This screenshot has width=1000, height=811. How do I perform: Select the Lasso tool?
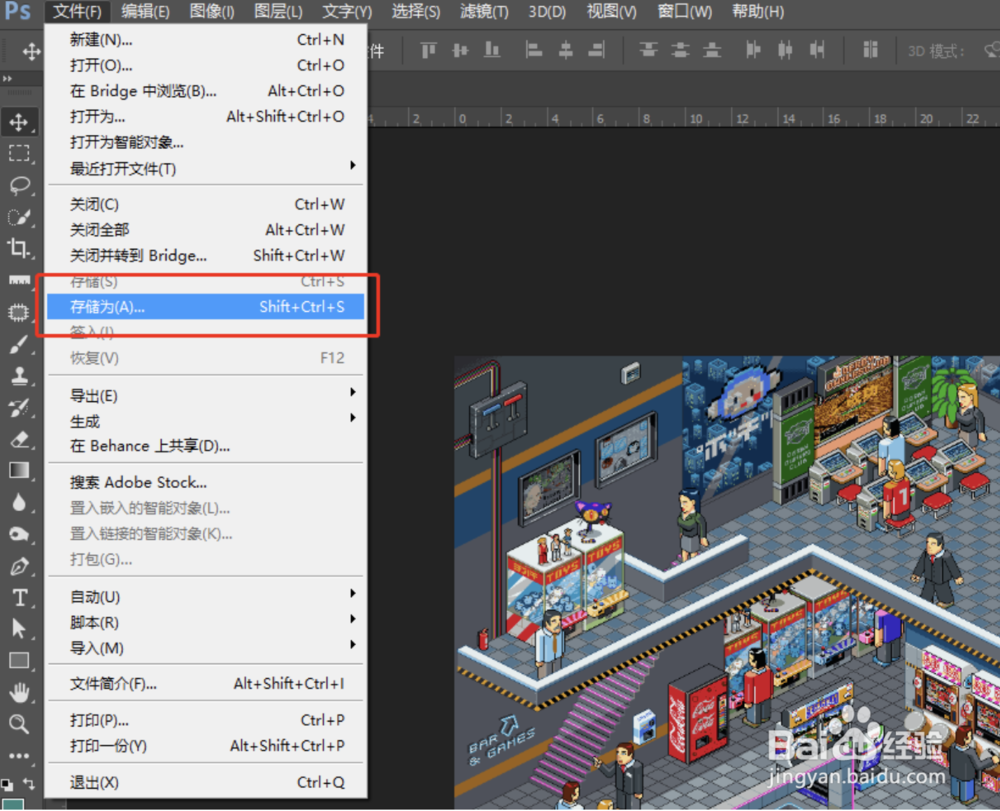click(19, 185)
